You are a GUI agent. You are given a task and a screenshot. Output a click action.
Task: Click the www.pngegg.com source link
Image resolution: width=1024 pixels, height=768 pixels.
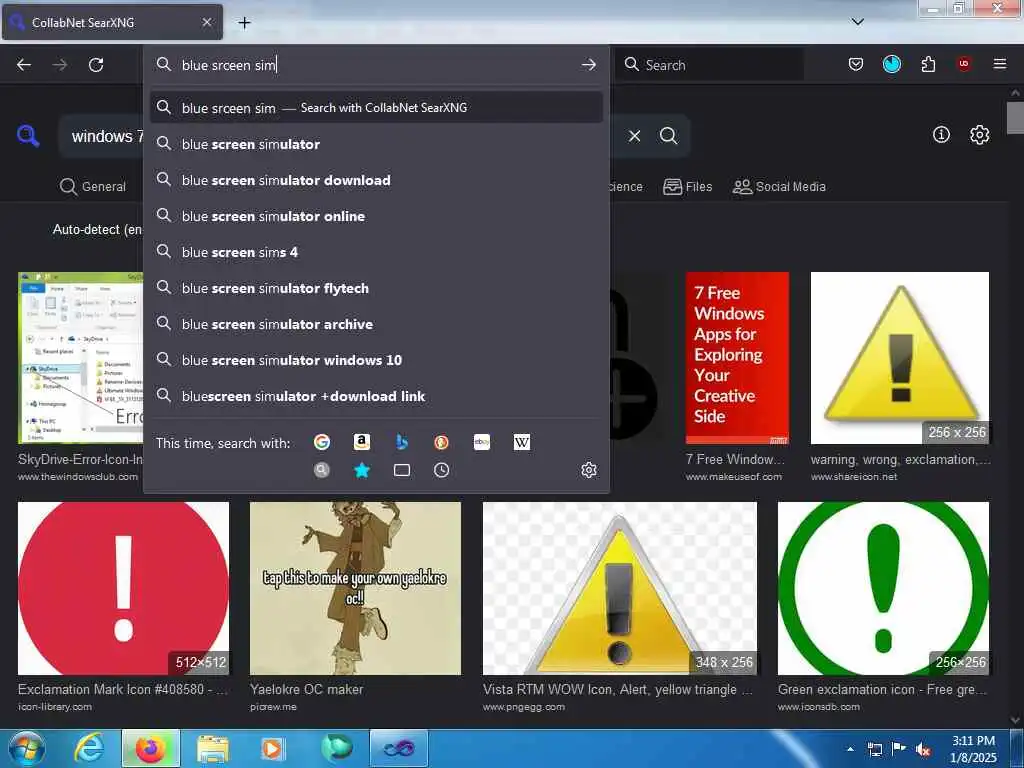coord(524,707)
